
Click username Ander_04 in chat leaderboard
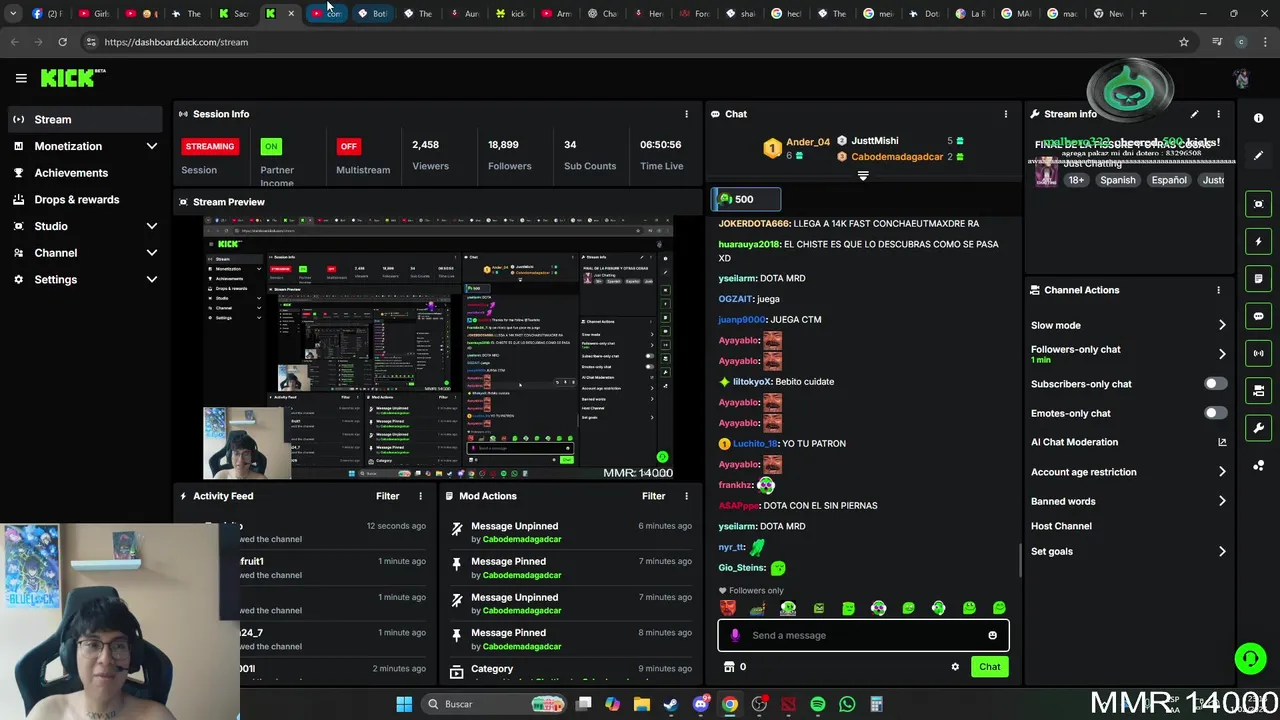[808, 142]
